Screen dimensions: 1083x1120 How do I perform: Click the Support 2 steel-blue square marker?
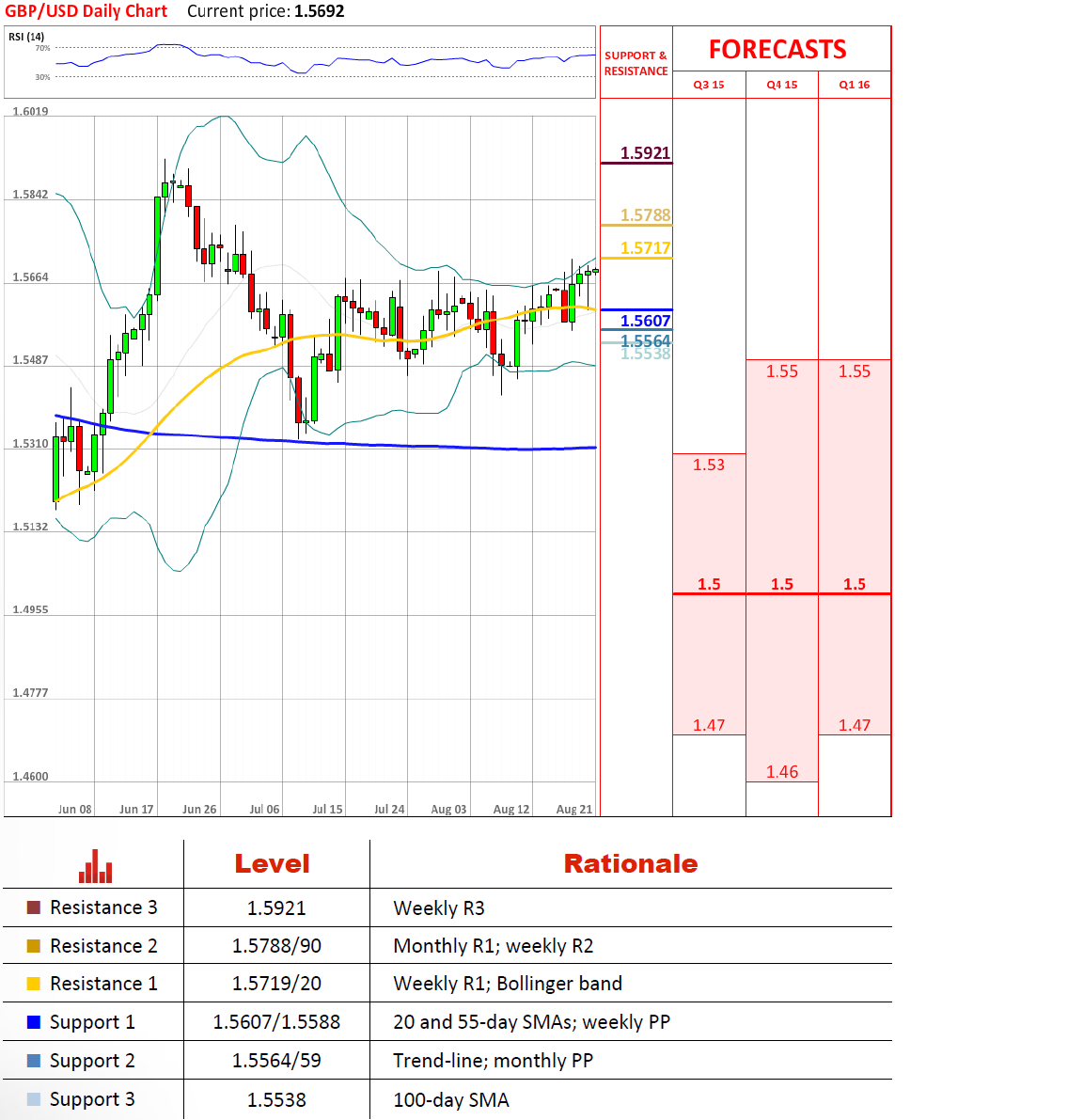coord(34,1061)
